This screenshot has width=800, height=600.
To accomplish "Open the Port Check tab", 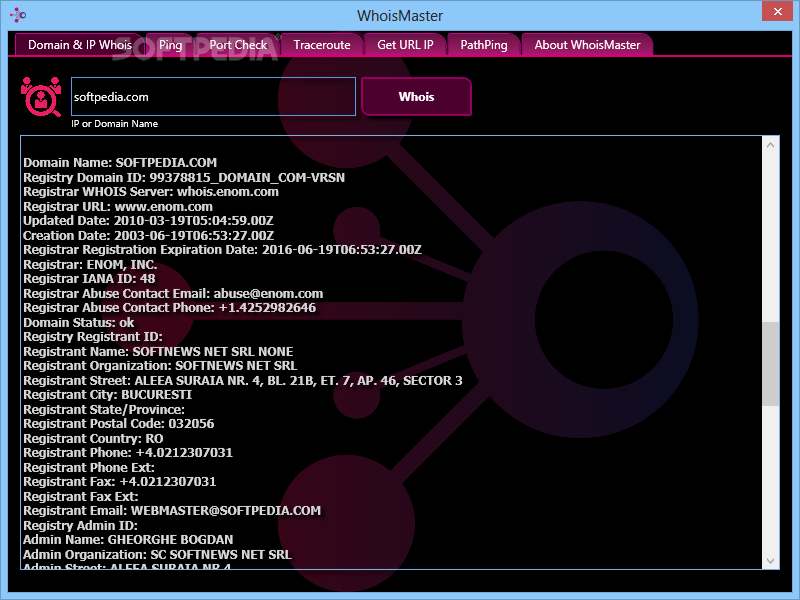I will click(x=238, y=45).
